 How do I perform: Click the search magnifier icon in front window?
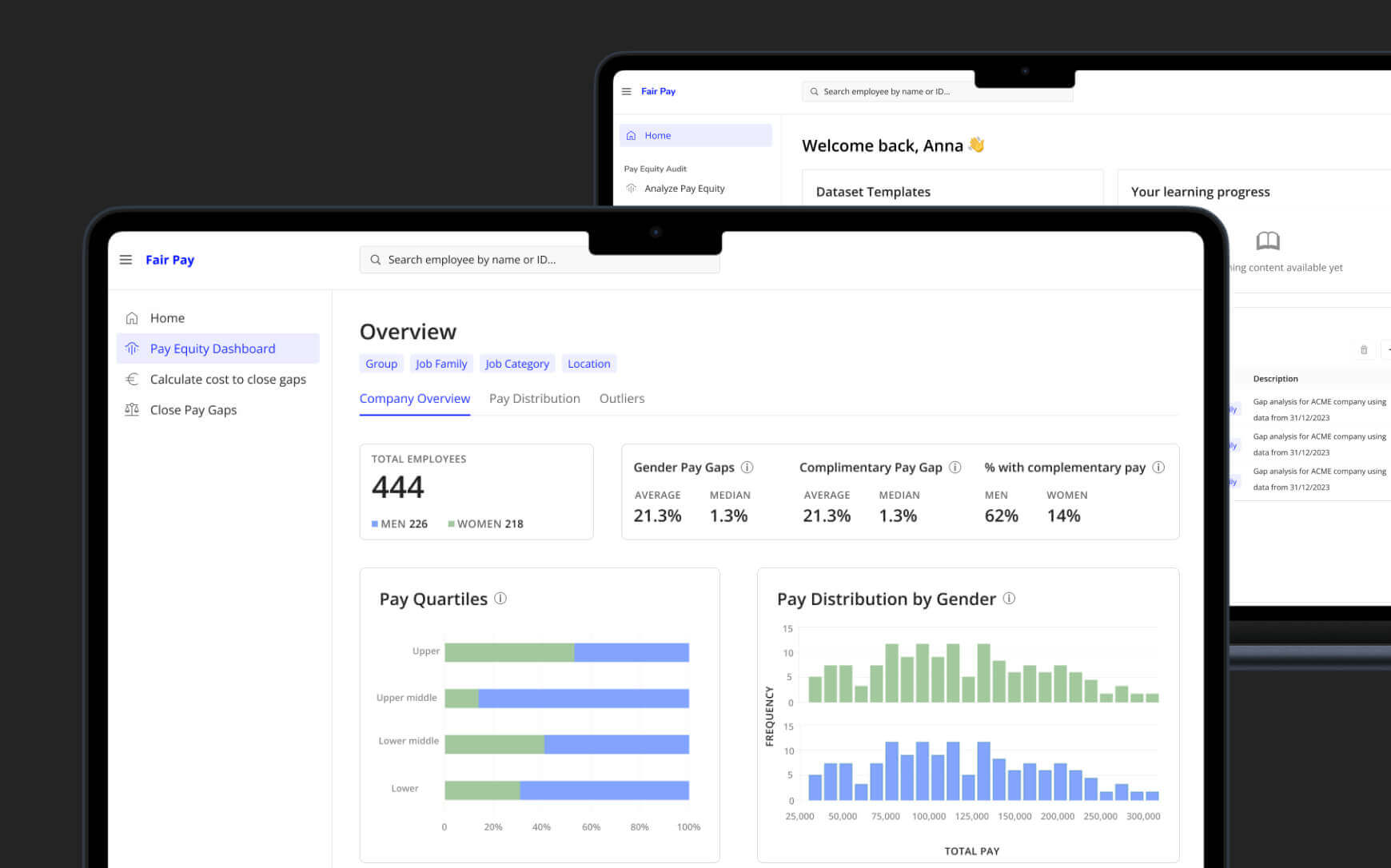coord(375,260)
